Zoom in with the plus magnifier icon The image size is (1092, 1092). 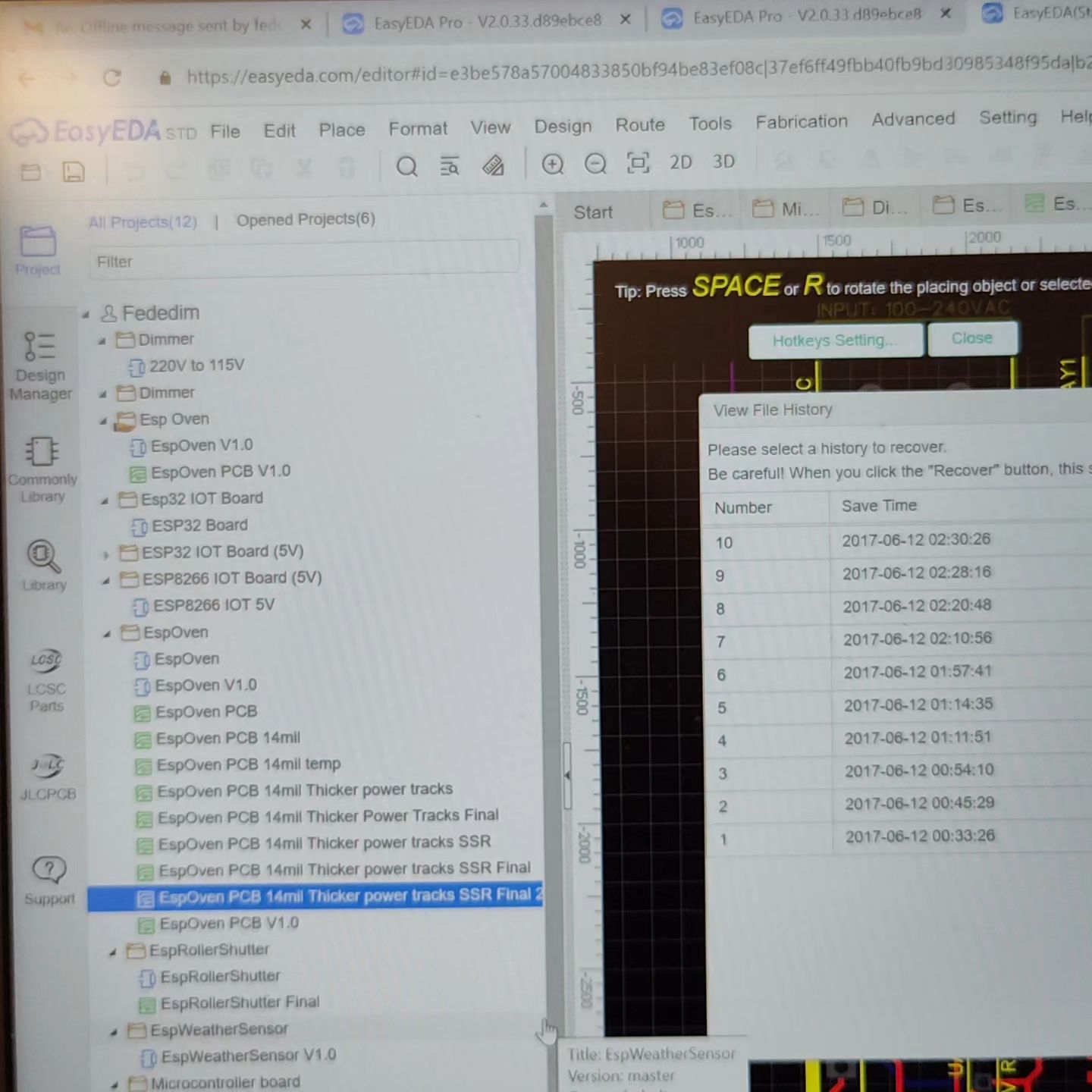[553, 164]
